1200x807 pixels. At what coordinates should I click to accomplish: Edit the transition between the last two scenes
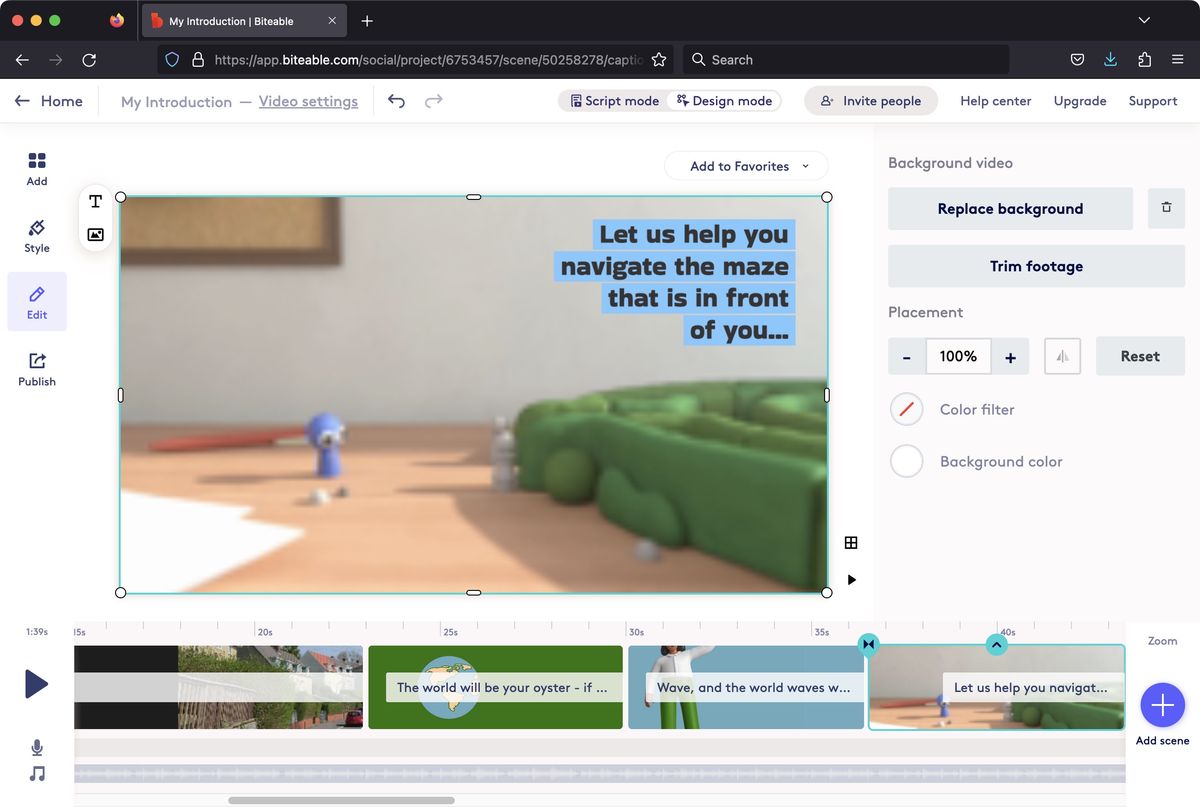(868, 644)
